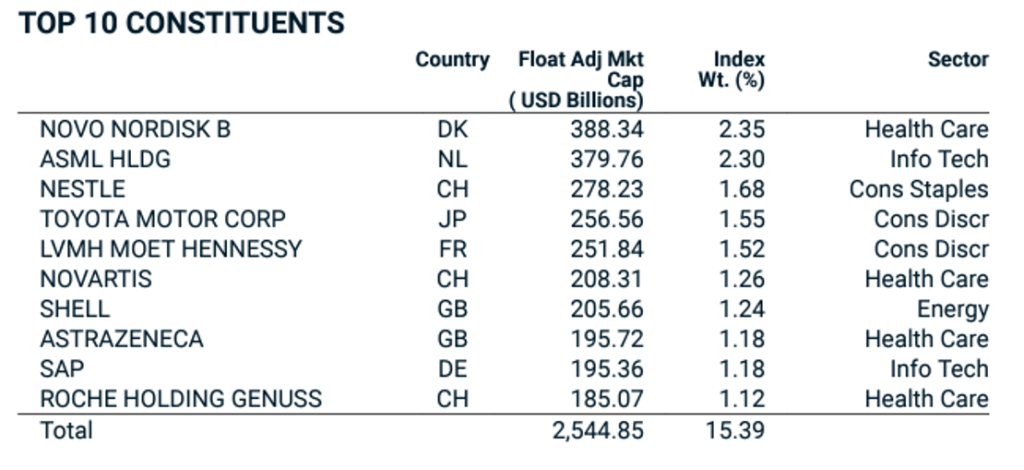
Task: Select the NOVO NORDISK B row name
Action: pos(135,129)
